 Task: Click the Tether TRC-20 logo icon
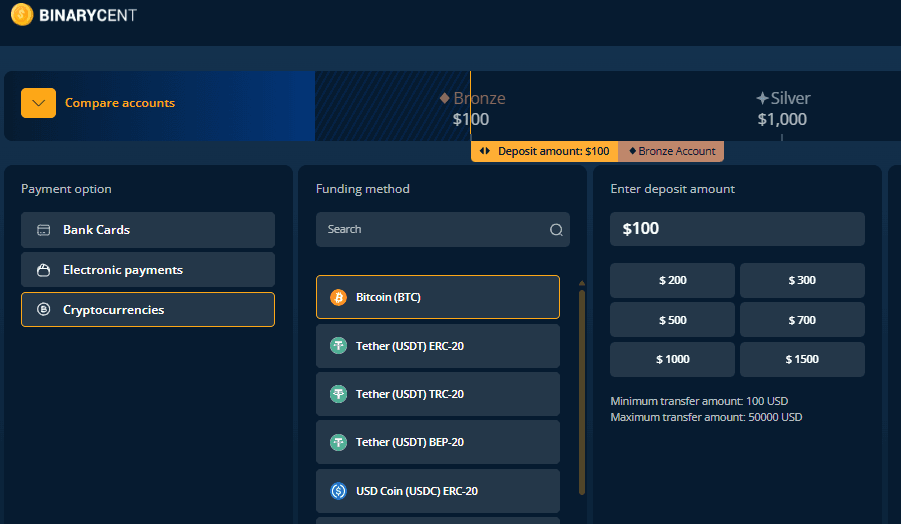coord(338,394)
